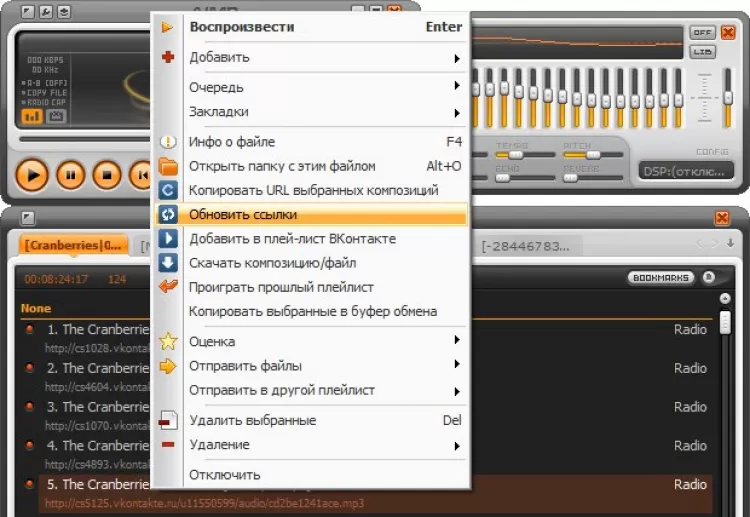
Task: Click the None group header
Action: (36, 308)
